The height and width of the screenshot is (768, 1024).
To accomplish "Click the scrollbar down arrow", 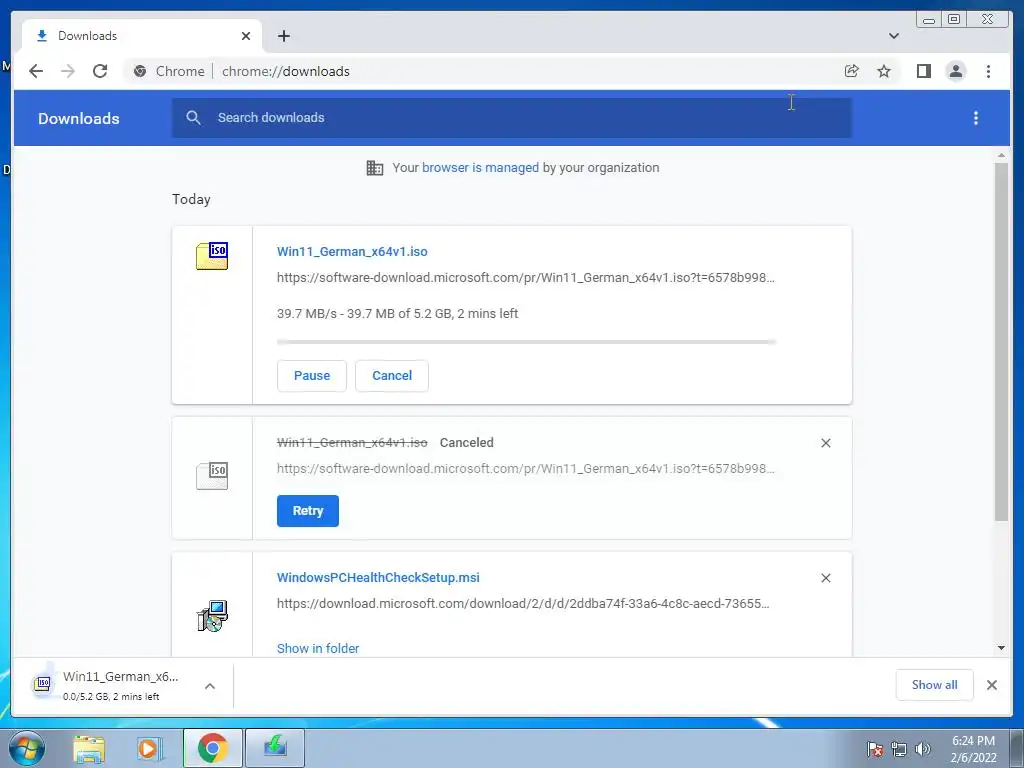I will [1001, 648].
